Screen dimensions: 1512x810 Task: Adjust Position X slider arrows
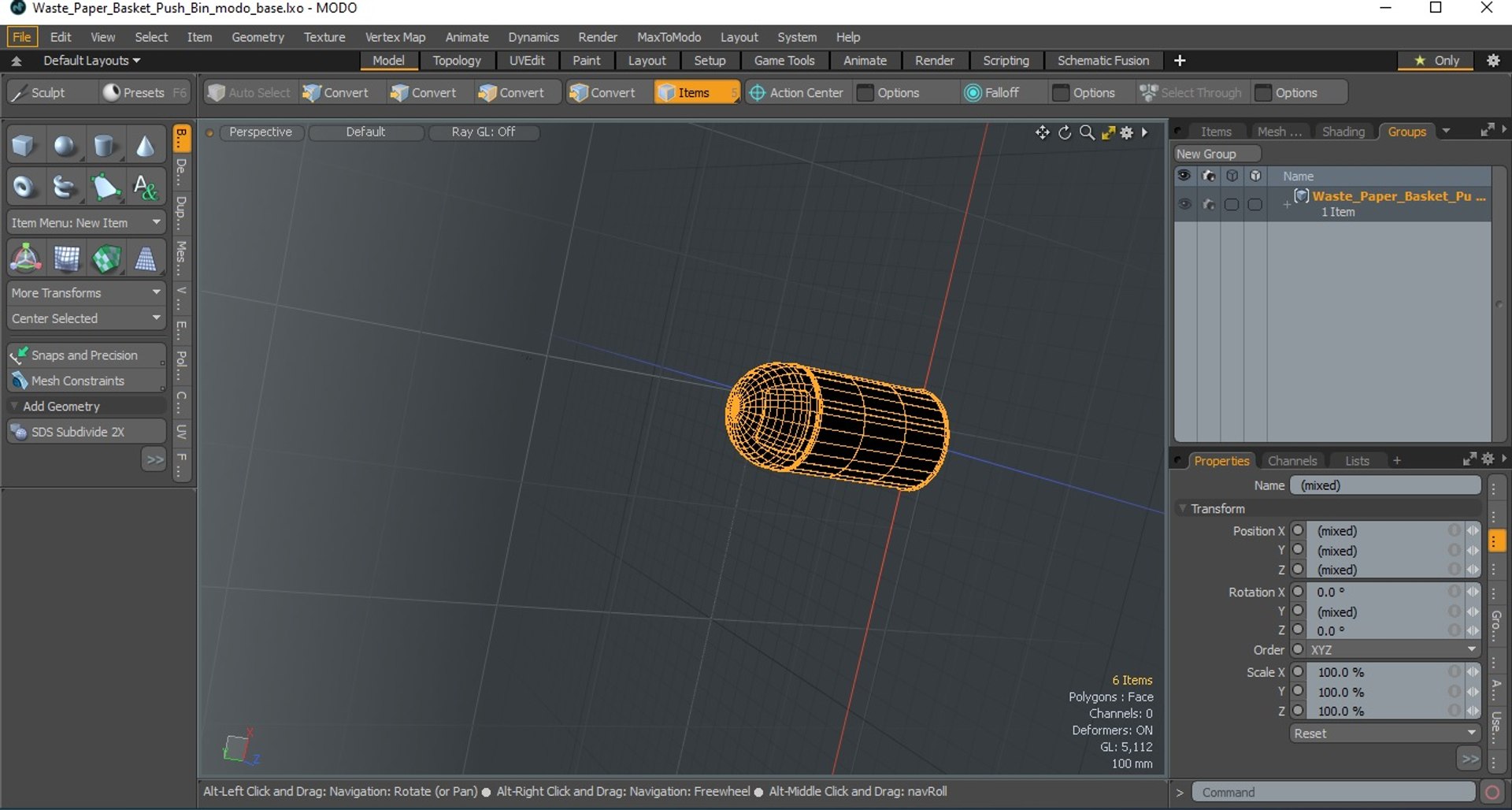1472,530
